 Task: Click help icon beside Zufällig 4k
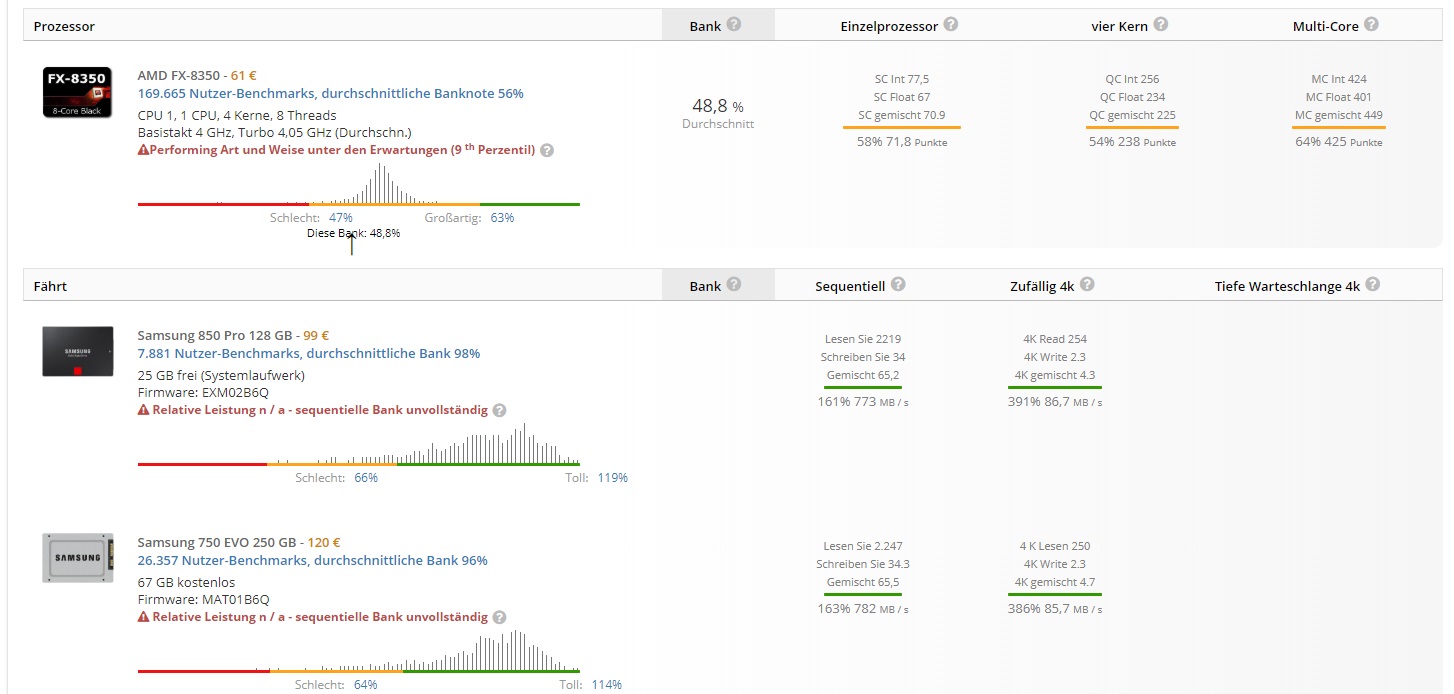(1087, 284)
